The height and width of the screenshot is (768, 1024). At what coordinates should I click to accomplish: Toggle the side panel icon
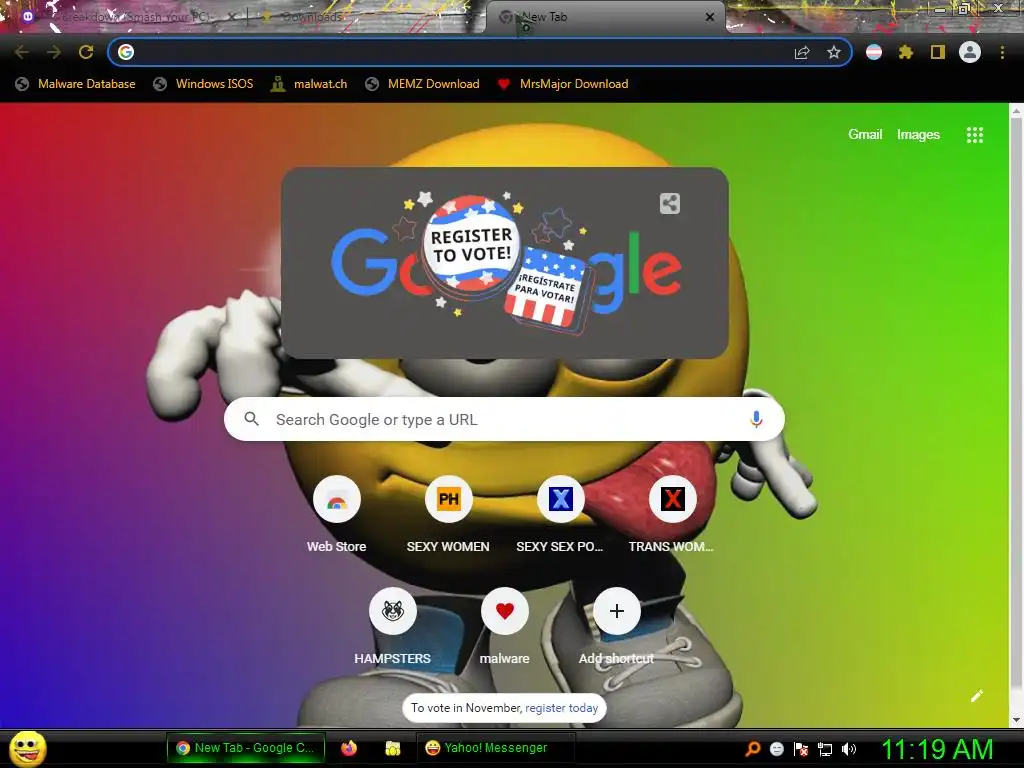(x=938, y=52)
